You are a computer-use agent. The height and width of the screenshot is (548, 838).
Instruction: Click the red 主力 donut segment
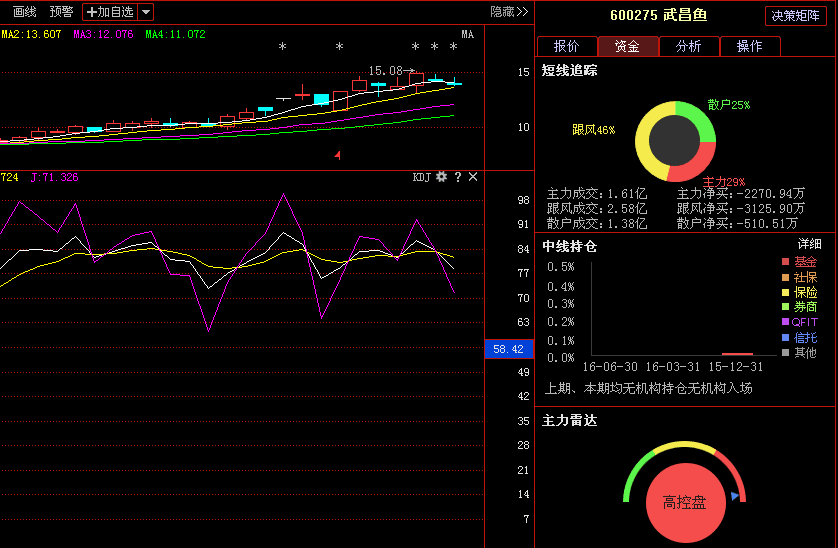[x=695, y=166]
